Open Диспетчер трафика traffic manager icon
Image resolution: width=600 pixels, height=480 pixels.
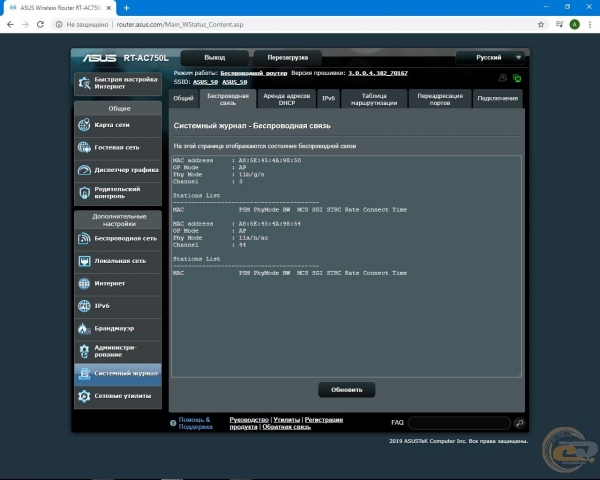click(84, 170)
